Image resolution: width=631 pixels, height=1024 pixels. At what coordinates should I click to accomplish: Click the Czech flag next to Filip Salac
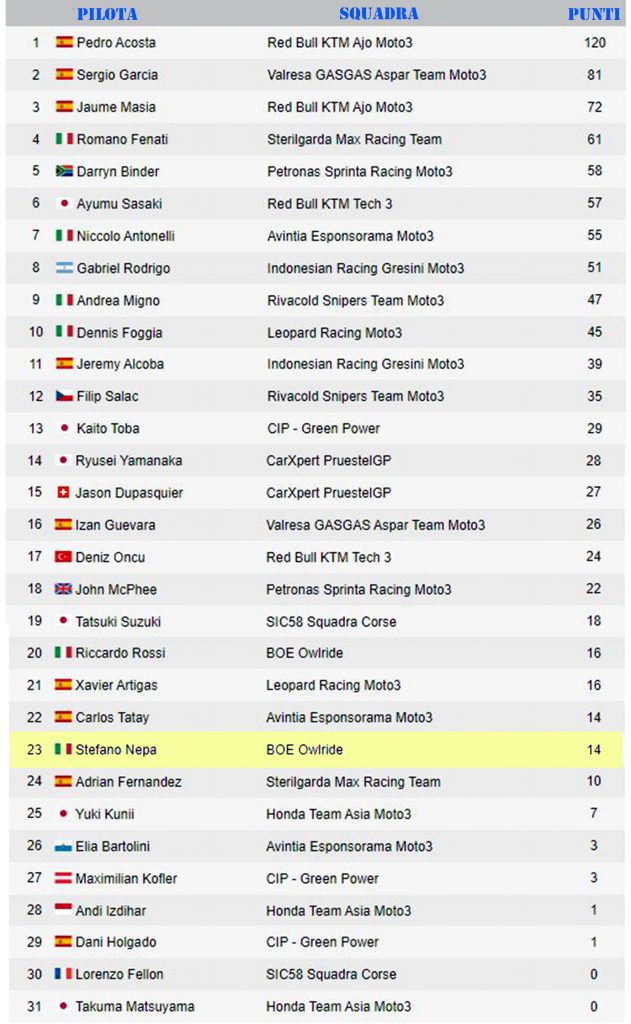[x=64, y=396]
